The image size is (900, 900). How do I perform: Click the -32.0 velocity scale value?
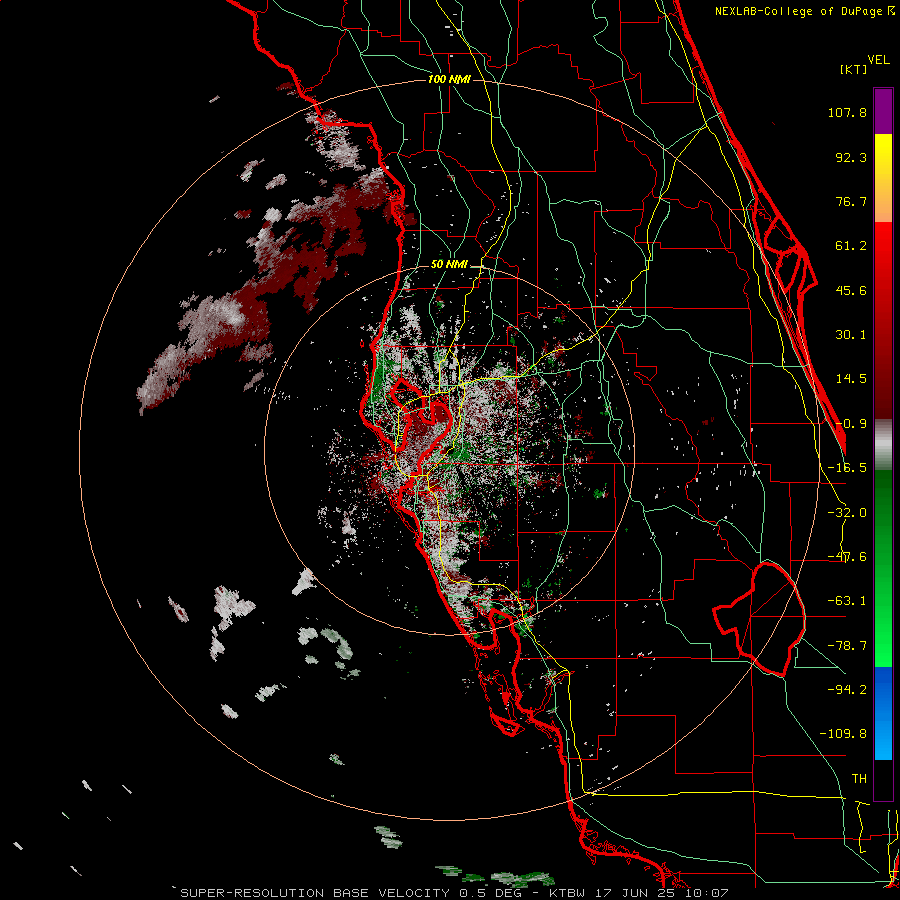pos(847,513)
